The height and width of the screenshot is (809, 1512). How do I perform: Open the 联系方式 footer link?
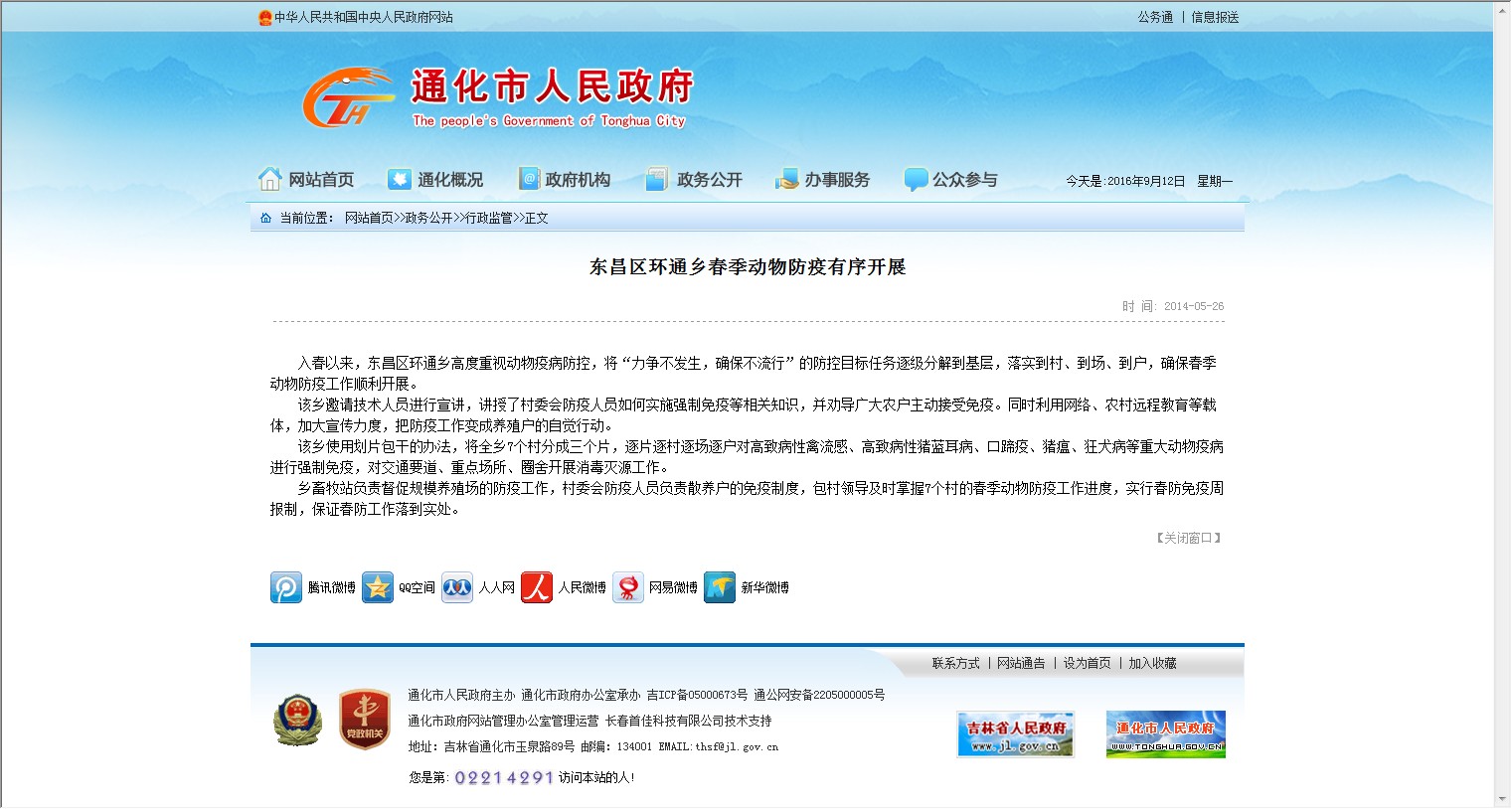point(955,663)
